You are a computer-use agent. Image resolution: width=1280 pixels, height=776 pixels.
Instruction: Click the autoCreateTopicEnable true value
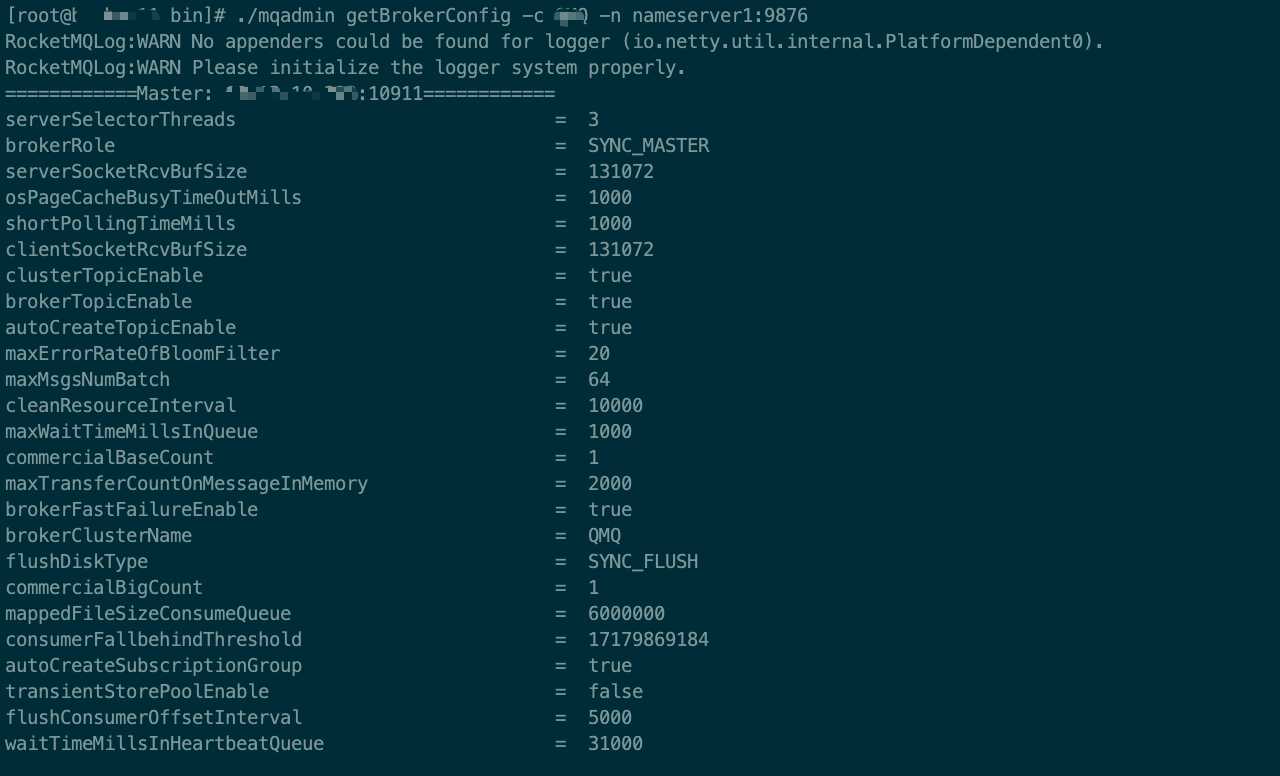(x=610, y=328)
